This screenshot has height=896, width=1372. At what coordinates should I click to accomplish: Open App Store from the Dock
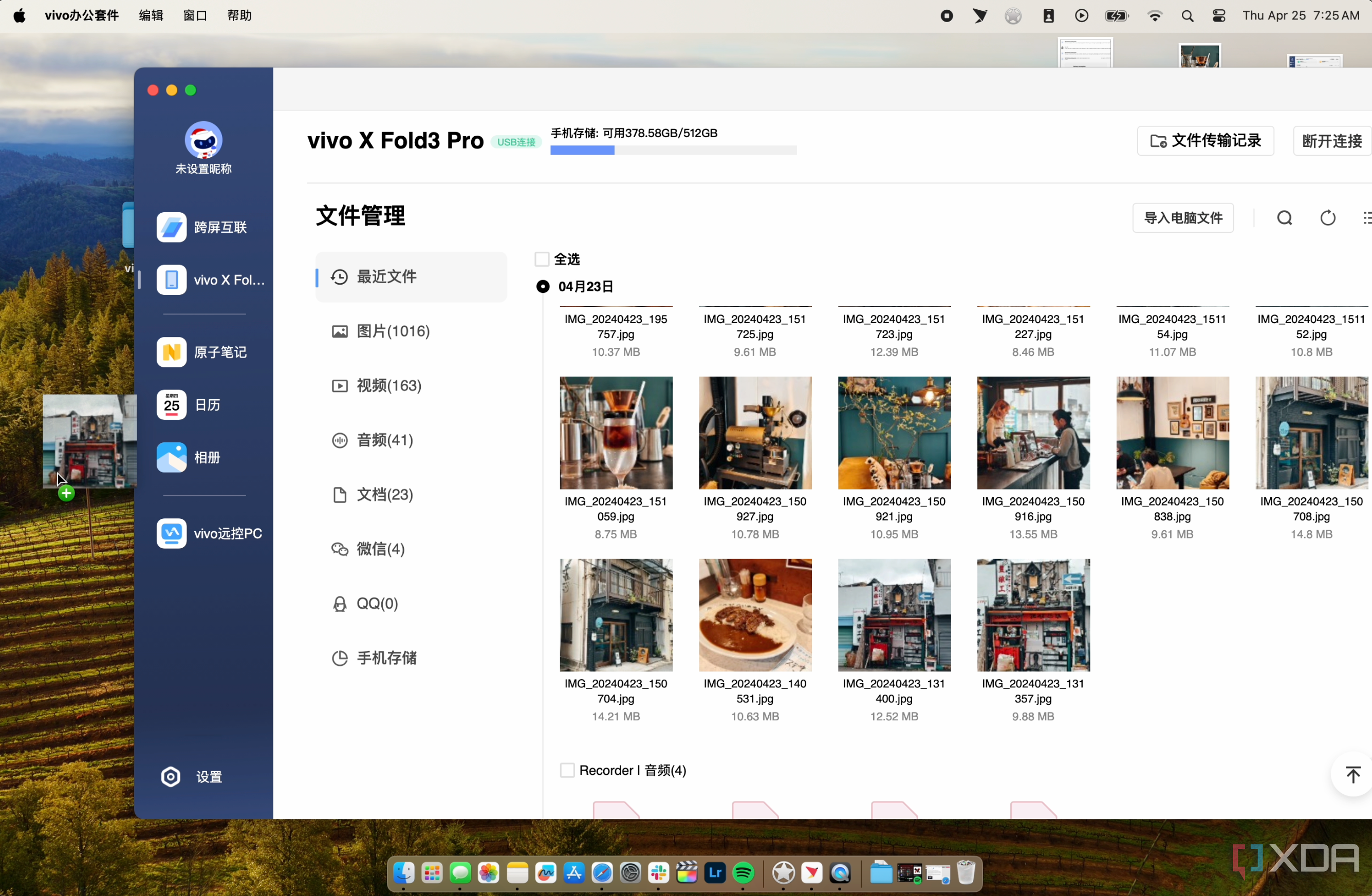573,873
